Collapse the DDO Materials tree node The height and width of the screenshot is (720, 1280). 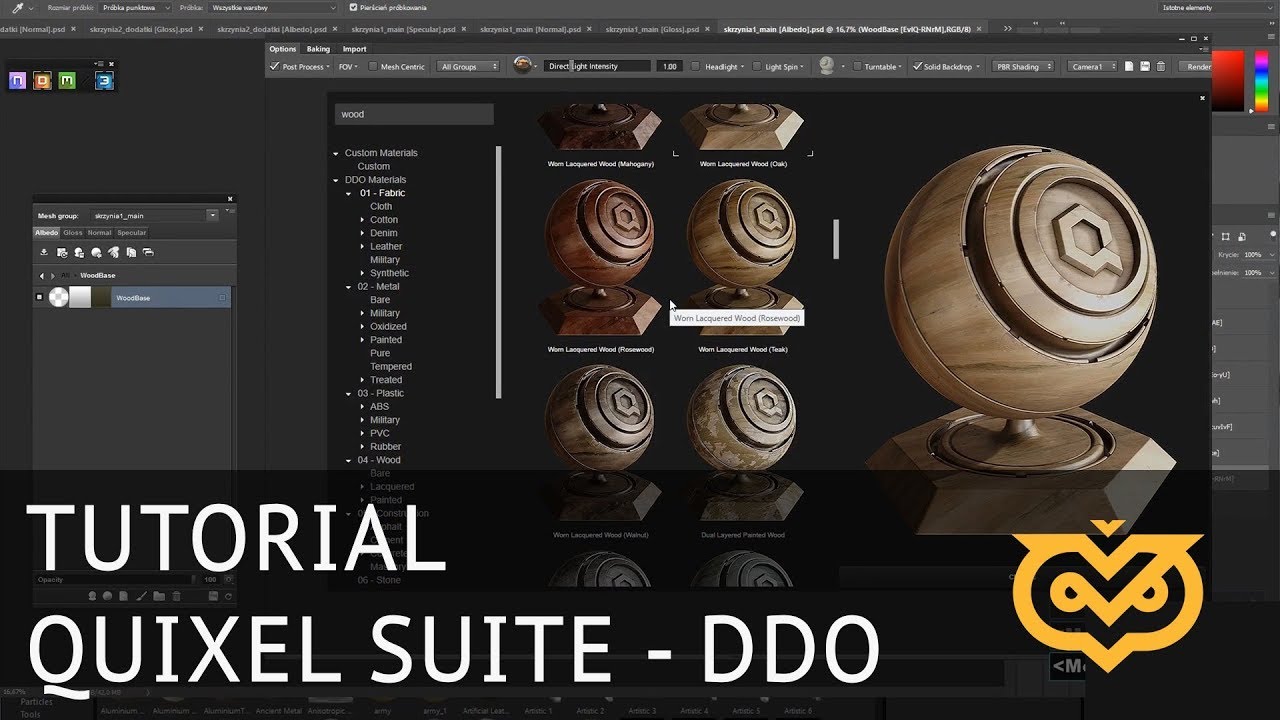tap(336, 180)
